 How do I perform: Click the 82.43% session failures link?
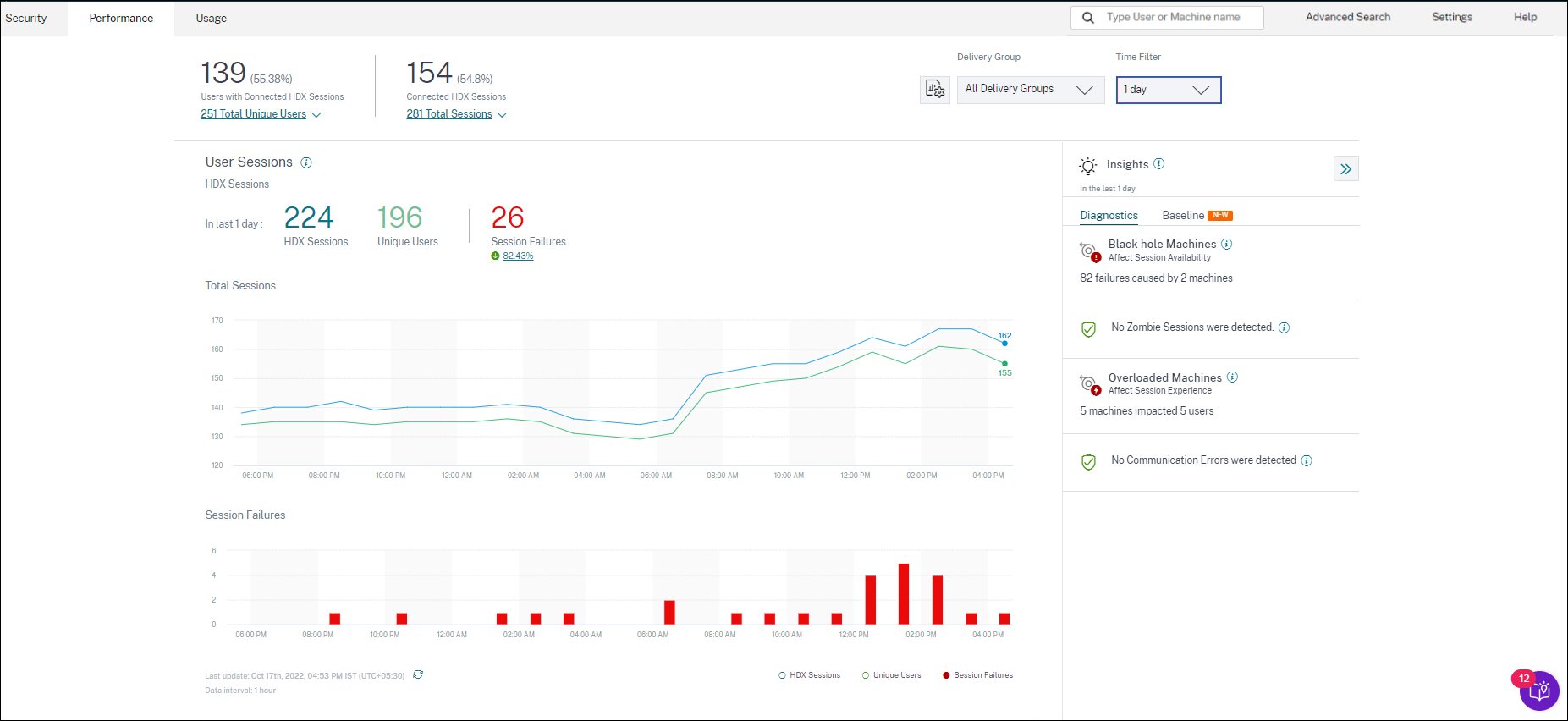click(518, 256)
